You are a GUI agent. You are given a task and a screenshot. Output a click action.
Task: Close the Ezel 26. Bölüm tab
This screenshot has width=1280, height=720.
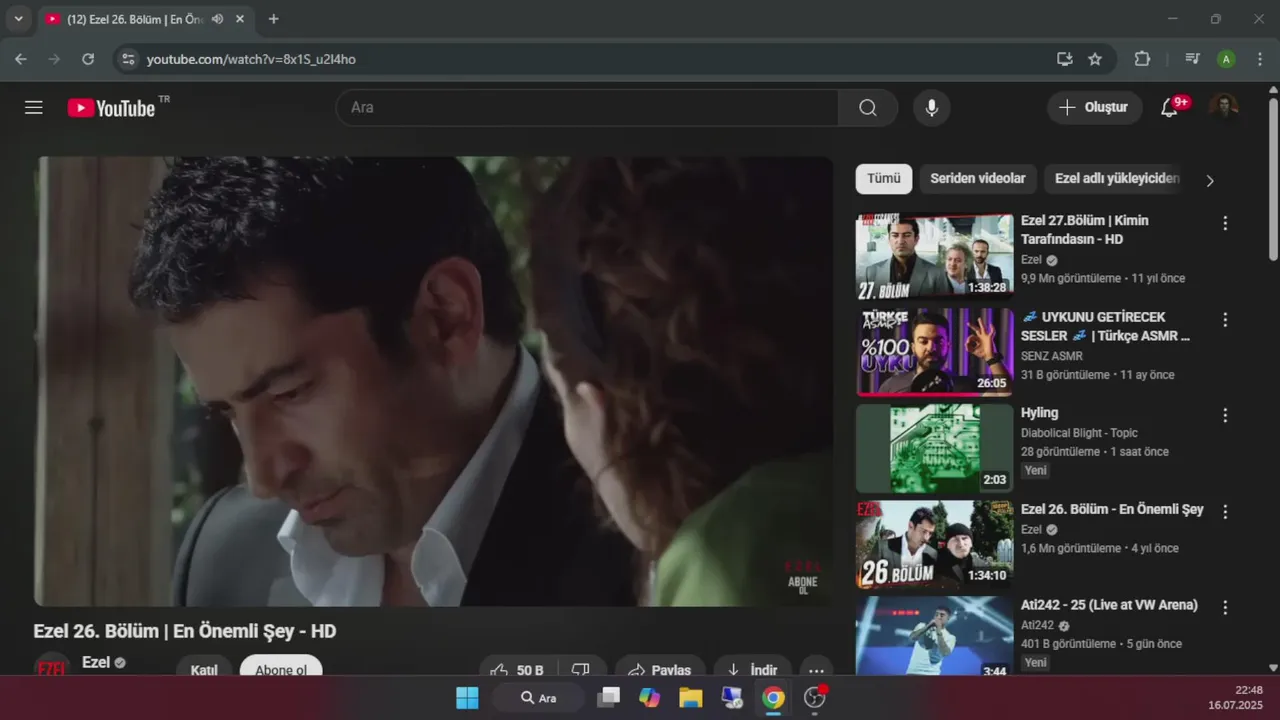[x=240, y=19]
